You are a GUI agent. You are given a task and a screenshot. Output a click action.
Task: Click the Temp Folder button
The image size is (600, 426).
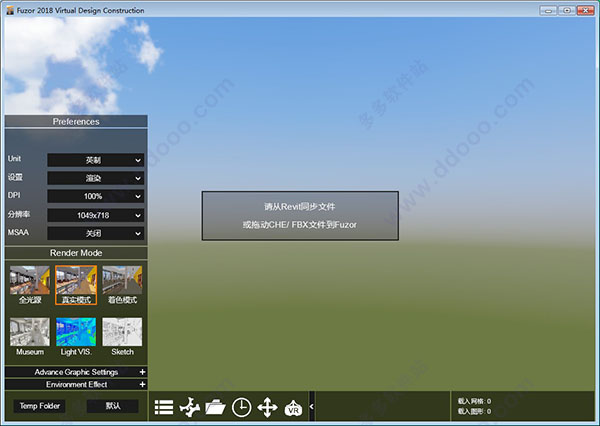point(39,406)
